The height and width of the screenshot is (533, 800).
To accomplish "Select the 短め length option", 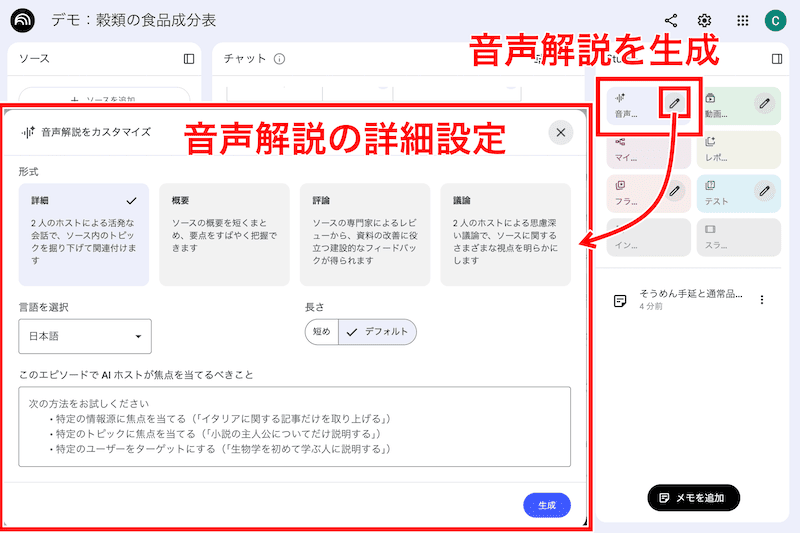I will tap(321, 332).
